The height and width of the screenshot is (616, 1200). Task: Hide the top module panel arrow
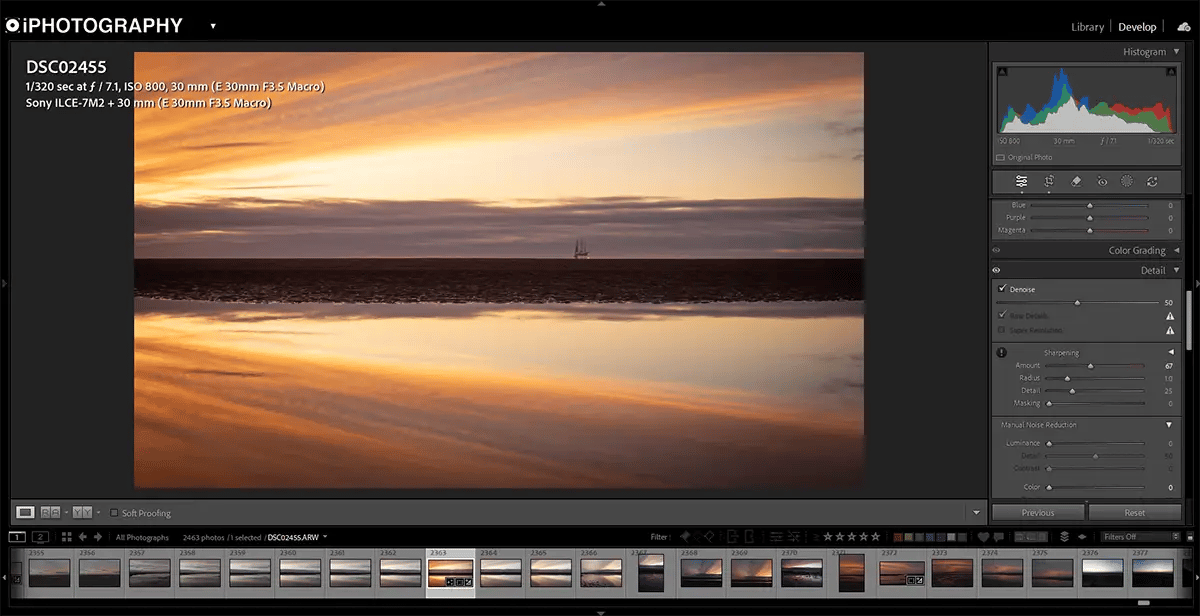click(x=600, y=4)
